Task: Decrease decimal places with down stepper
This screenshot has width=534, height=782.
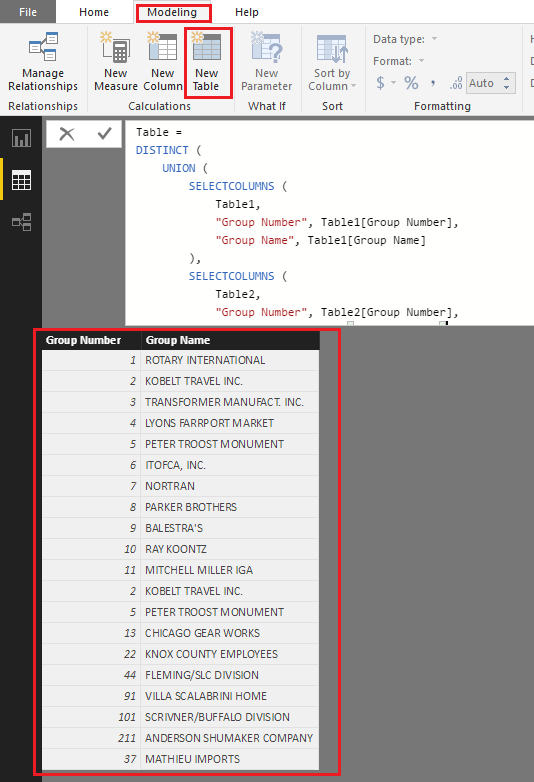Action: pyautogui.click(x=507, y=88)
